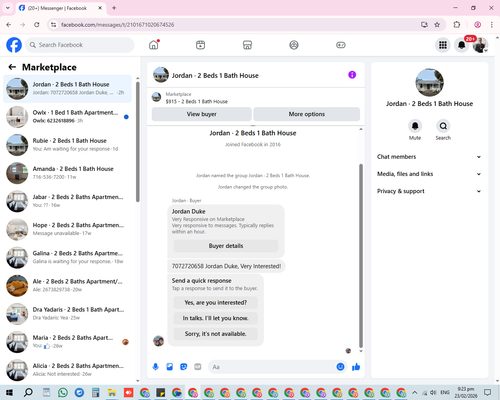500x400 pixels.
Task: Open Alicia 2 Beds 2 Baths Apartment chat
Action: (68, 370)
